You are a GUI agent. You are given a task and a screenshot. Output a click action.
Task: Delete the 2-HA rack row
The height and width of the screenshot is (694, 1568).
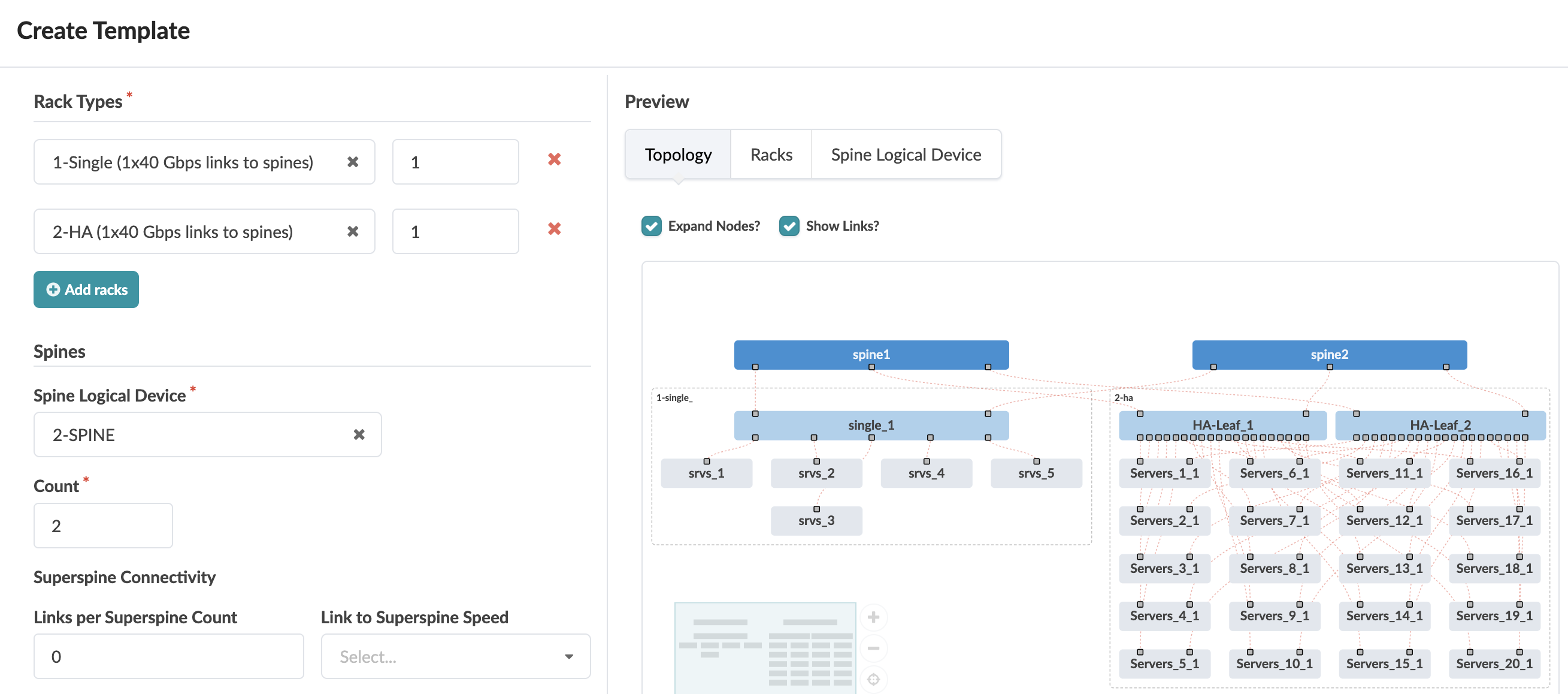click(554, 229)
